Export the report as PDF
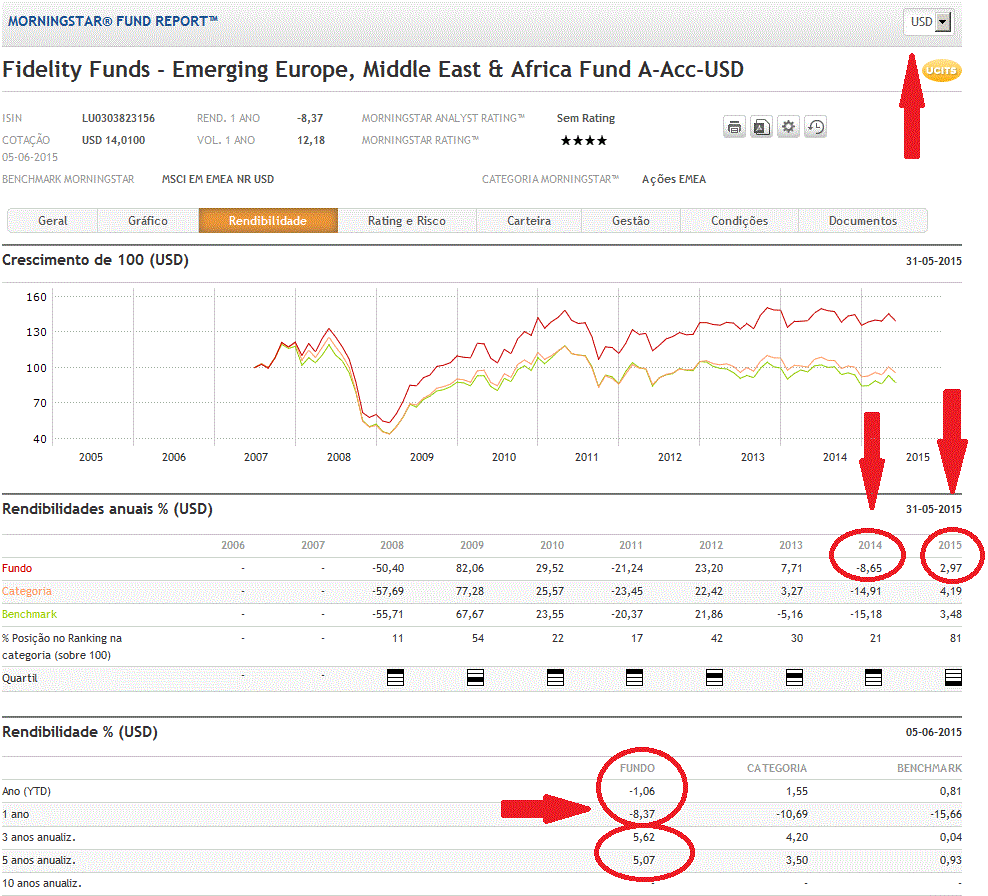 point(761,127)
